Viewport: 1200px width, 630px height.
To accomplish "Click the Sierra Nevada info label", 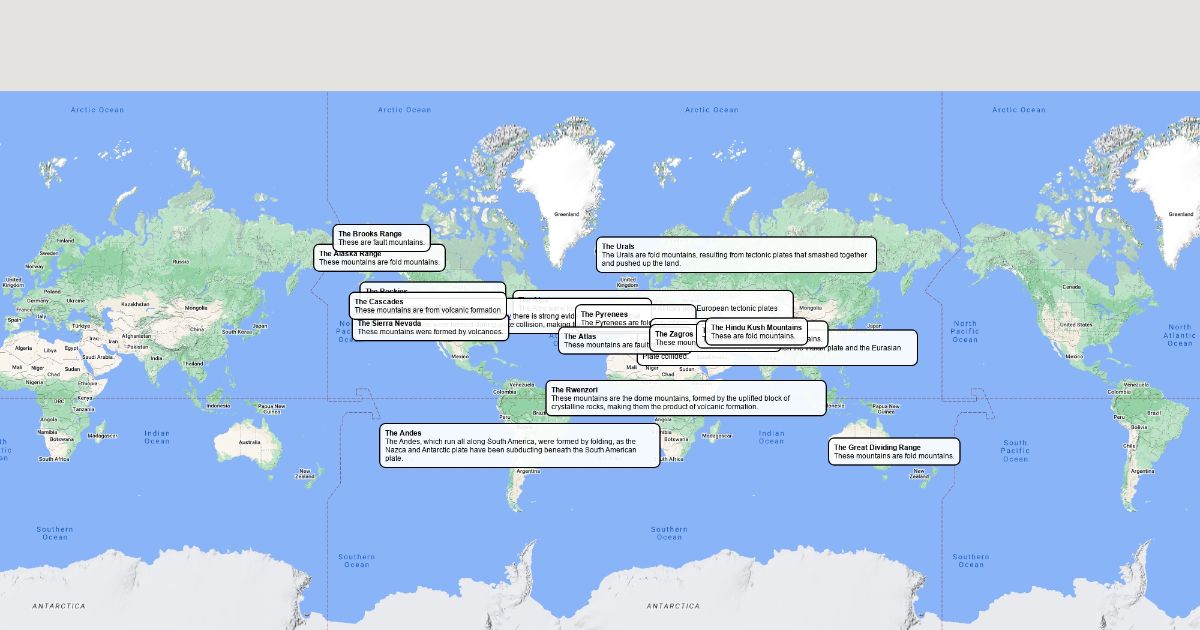I will click(x=429, y=330).
